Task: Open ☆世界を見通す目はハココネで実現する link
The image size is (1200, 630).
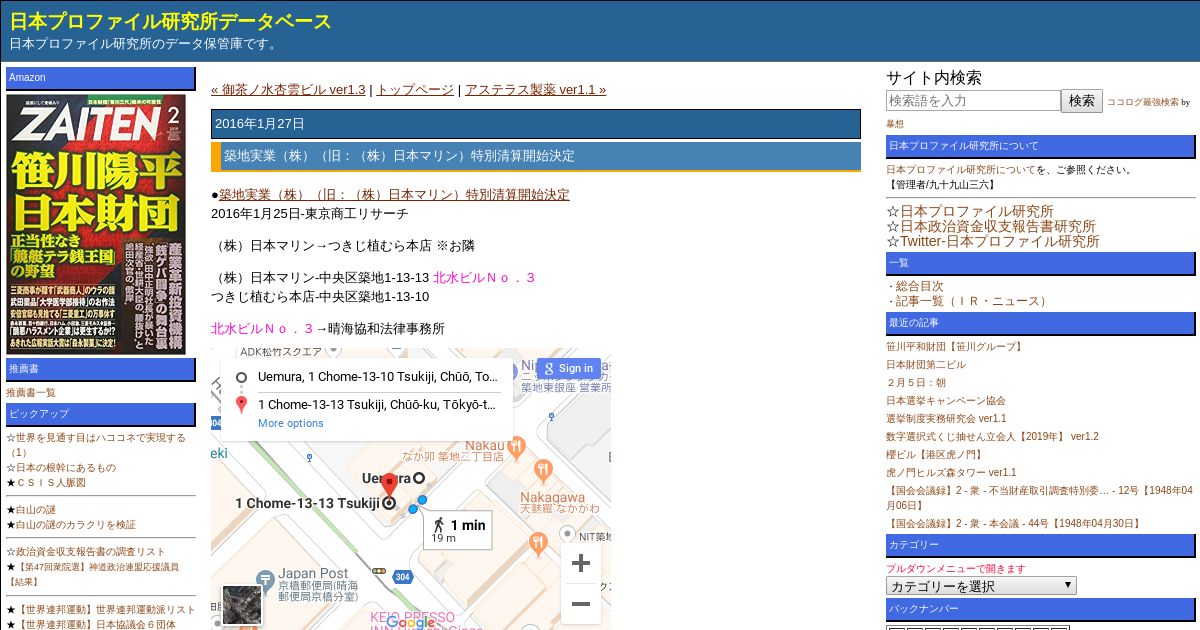Action: 96,445
